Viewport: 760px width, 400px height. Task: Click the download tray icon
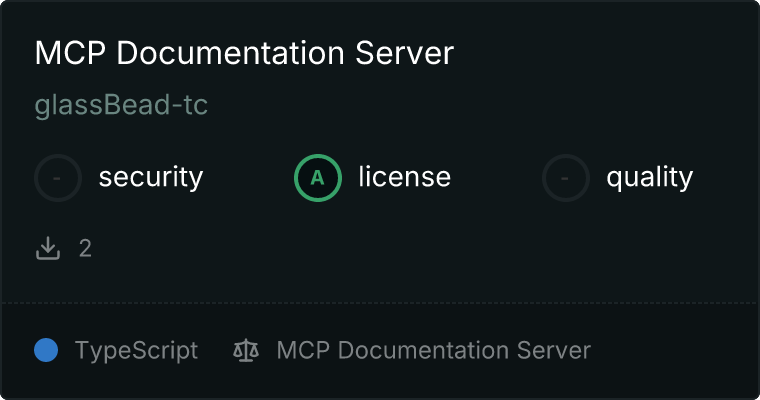coord(48,249)
